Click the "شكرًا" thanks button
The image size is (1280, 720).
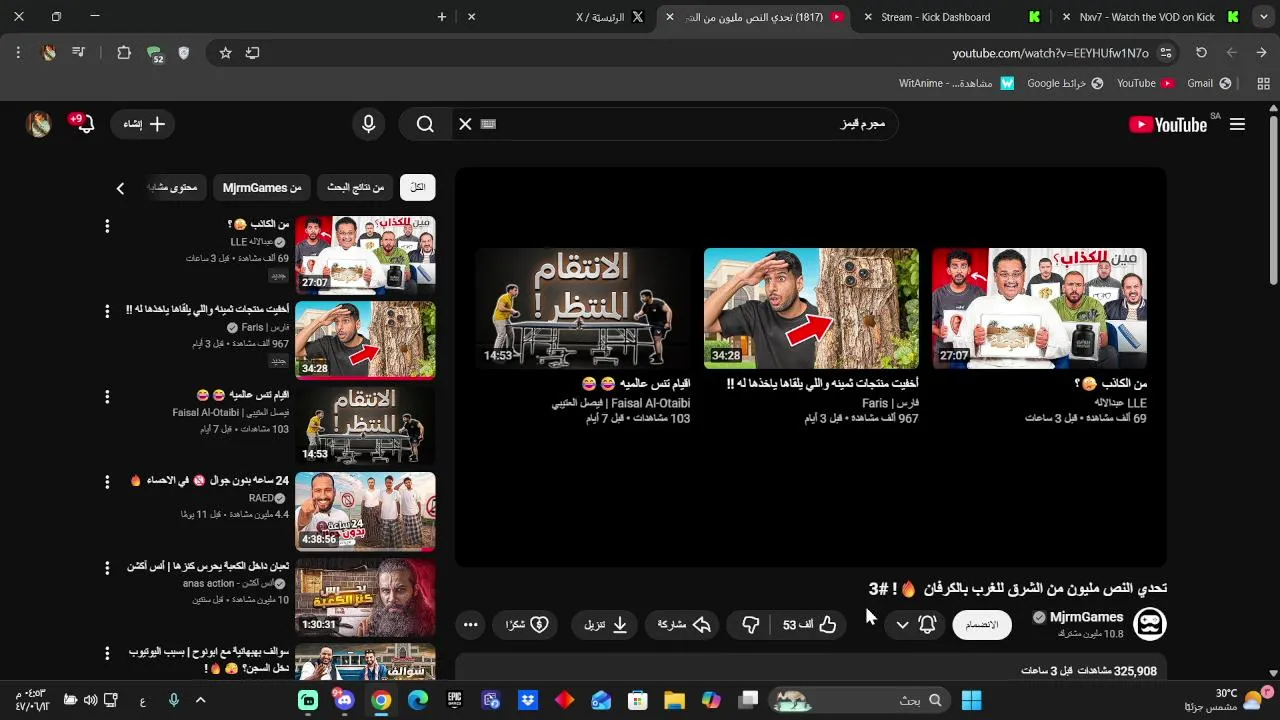527,625
